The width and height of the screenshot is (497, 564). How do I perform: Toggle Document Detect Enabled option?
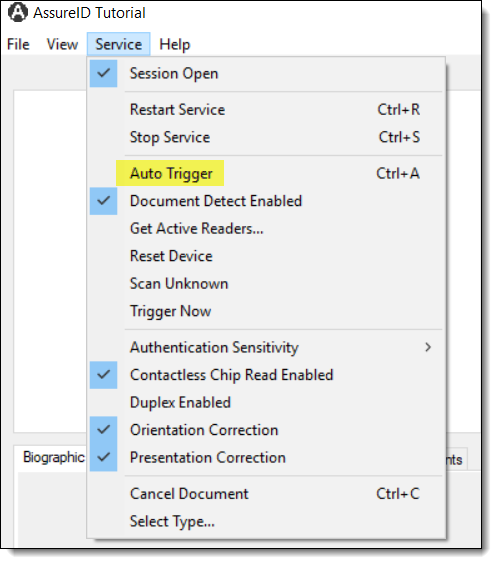[104, 201]
